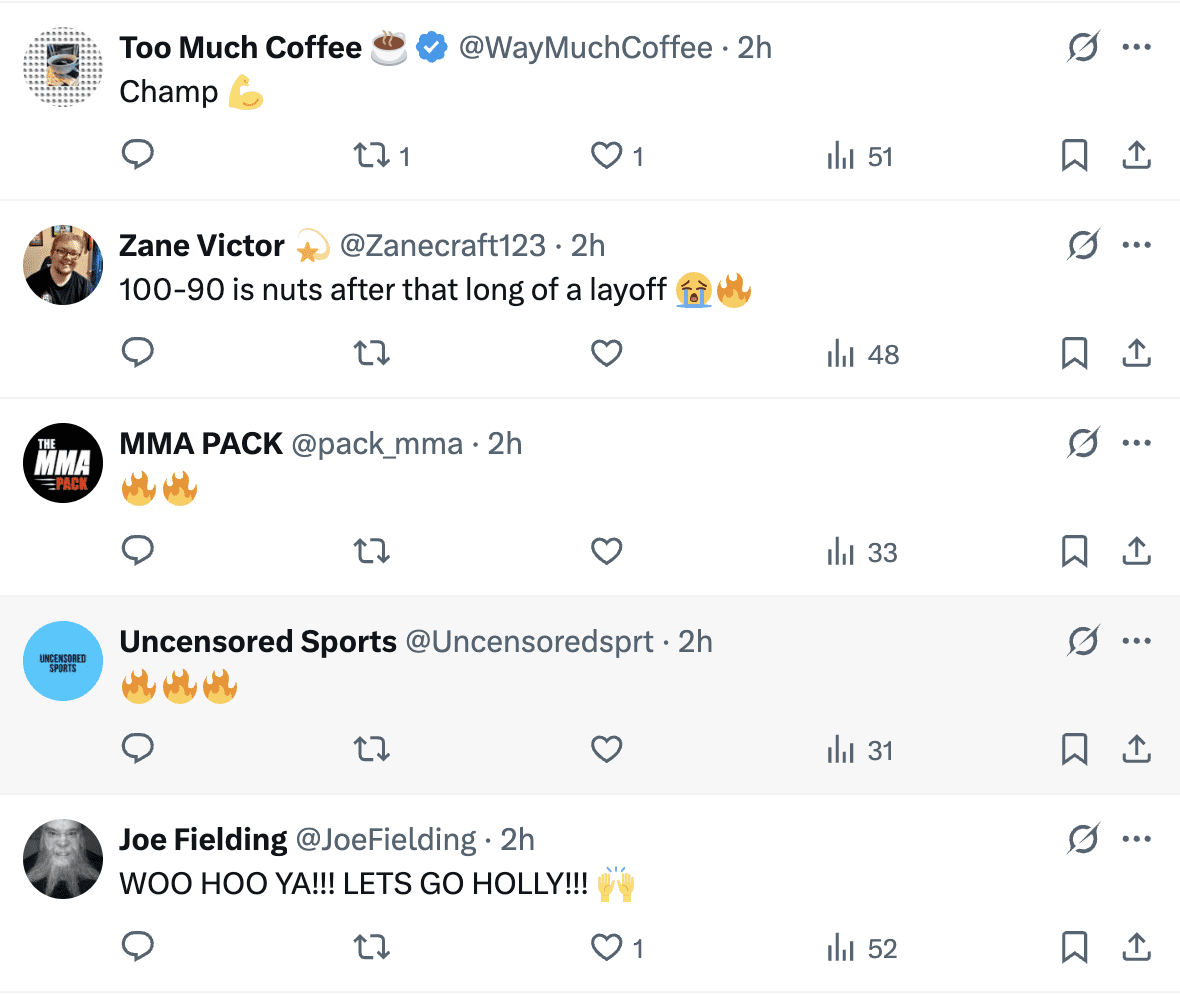Viewport: 1180px width, 994px height.
Task: Share the Uncensored Sports tweet
Action: pyautogui.click(x=1136, y=749)
